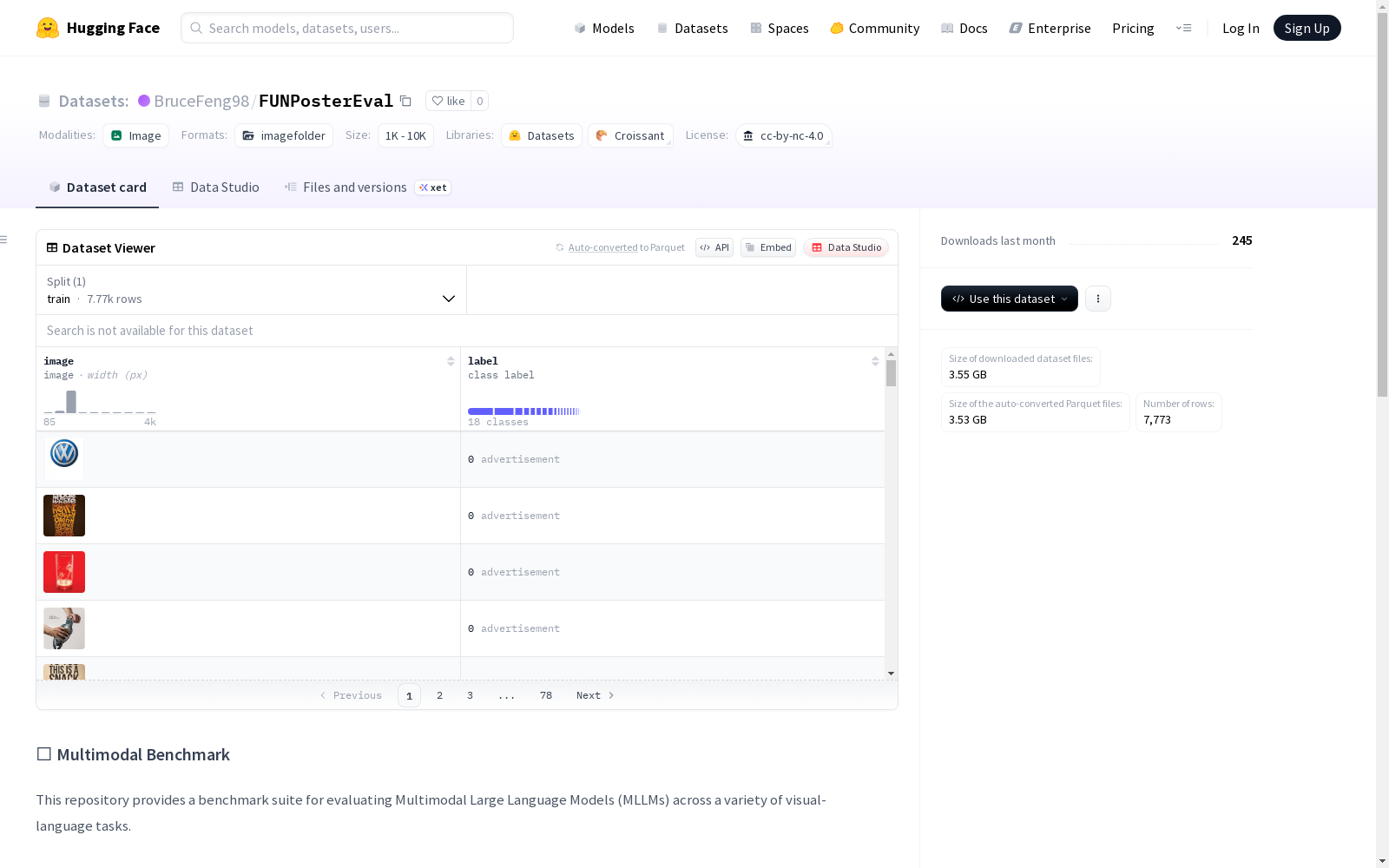The width and height of the screenshot is (1389, 868).
Task: Switch to the Data Studio tab
Action: point(216,187)
